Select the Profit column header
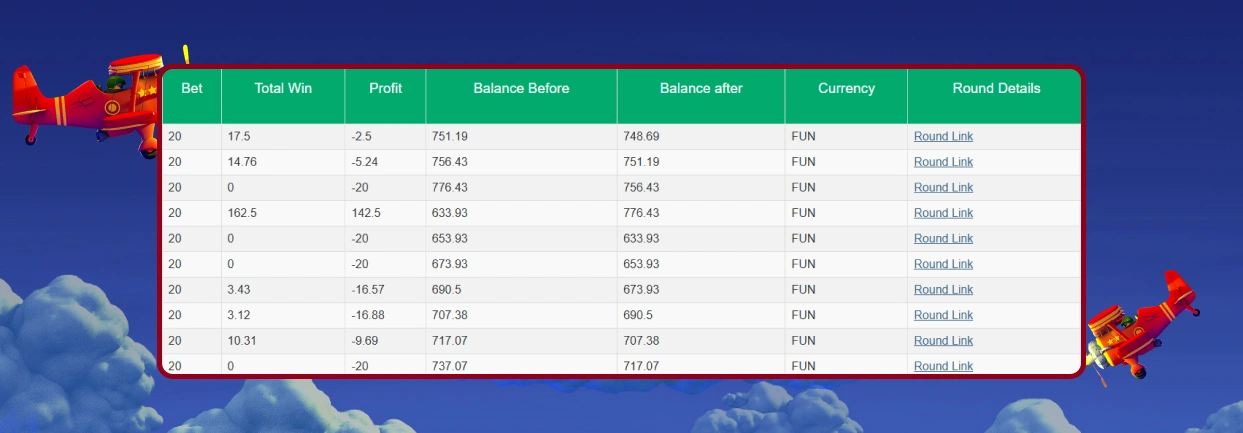The image size is (1243, 433). click(x=385, y=89)
